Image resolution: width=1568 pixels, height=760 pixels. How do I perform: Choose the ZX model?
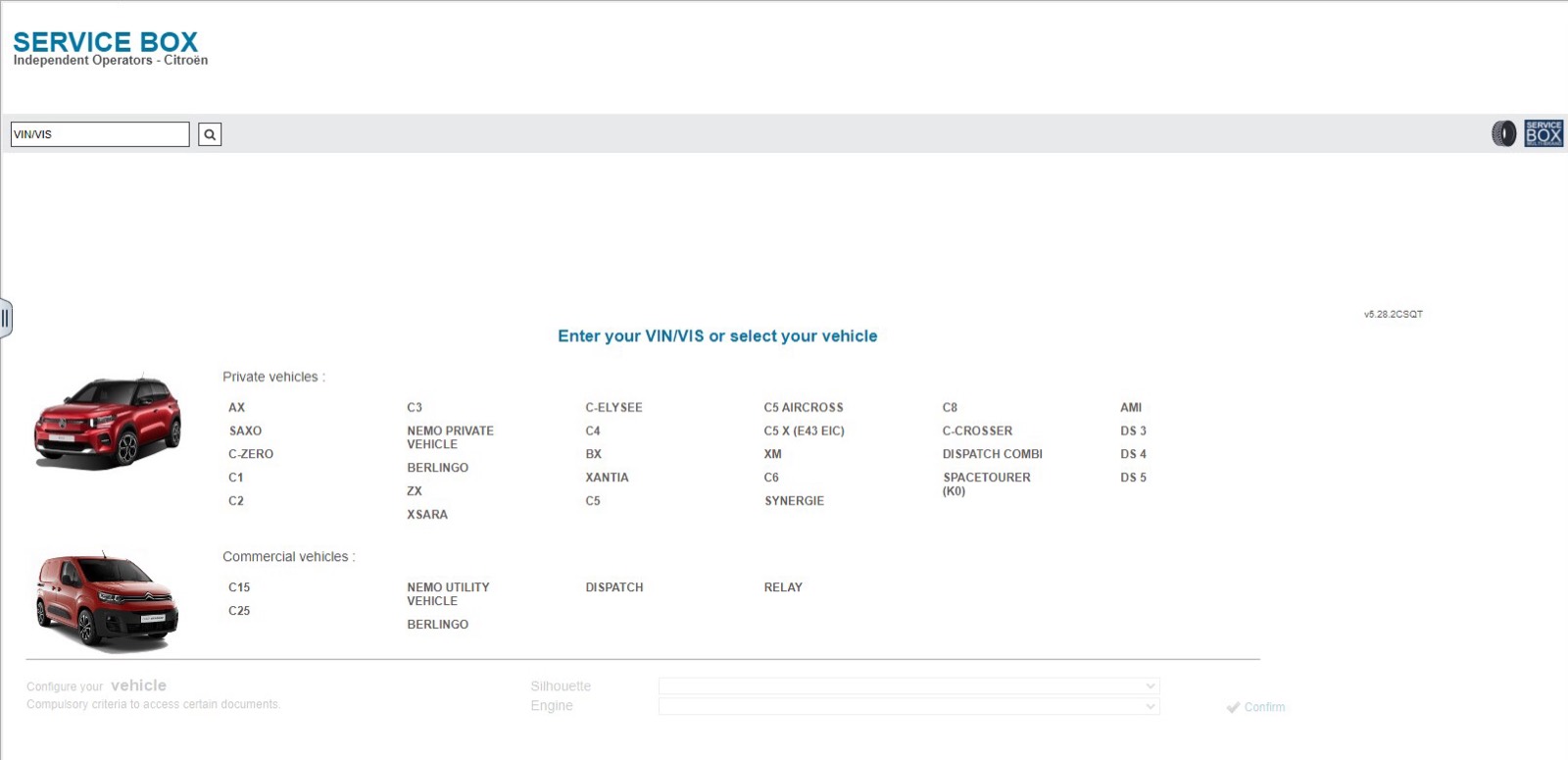pyautogui.click(x=415, y=491)
